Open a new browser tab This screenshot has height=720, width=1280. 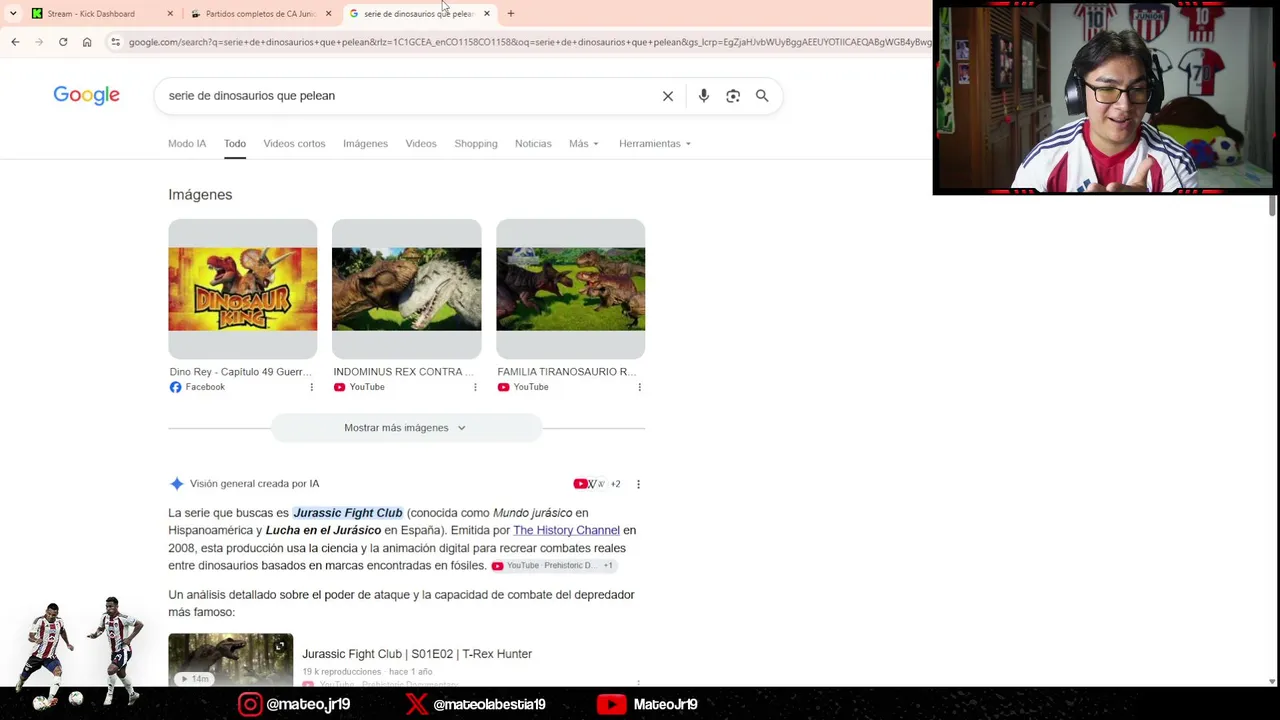[511, 14]
